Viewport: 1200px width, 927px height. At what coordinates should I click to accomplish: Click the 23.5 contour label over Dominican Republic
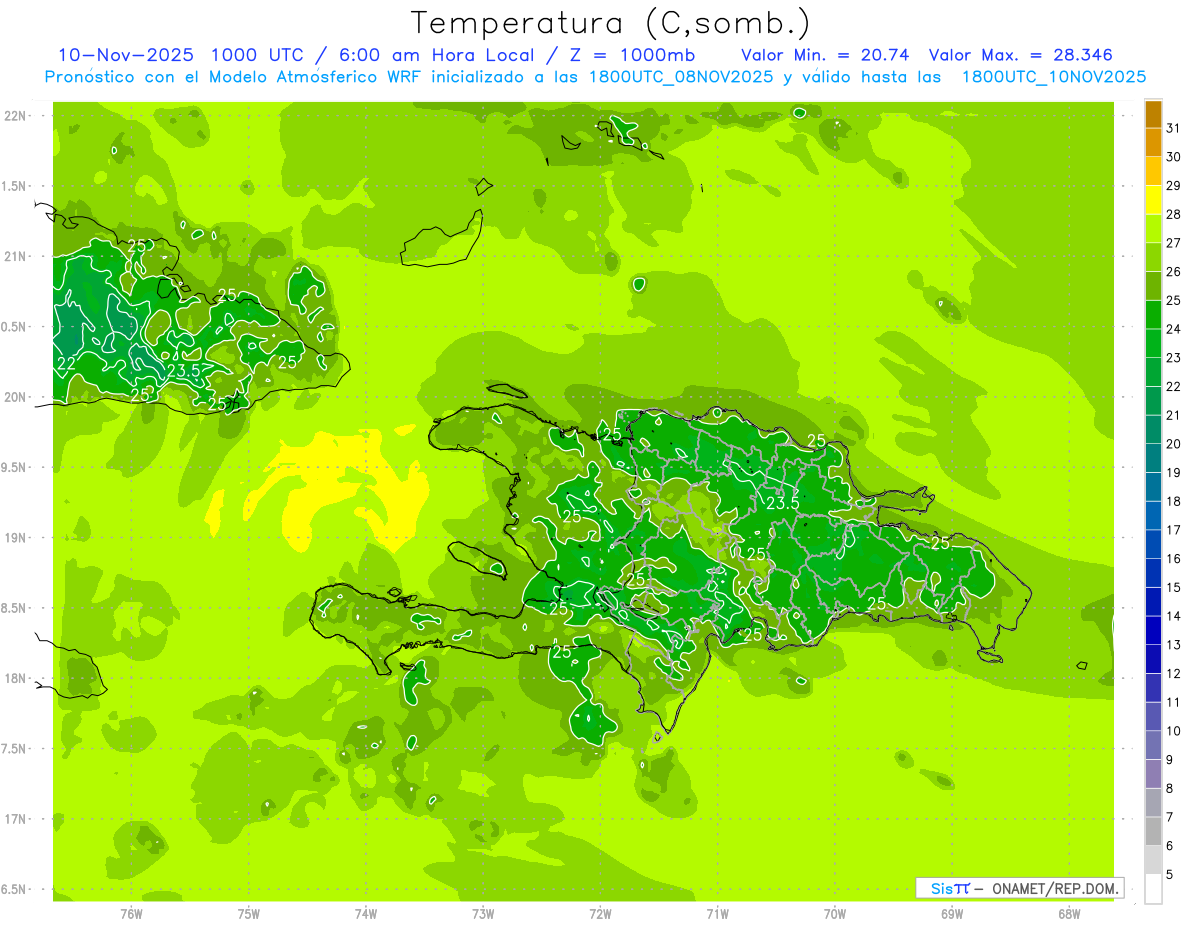(x=782, y=503)
